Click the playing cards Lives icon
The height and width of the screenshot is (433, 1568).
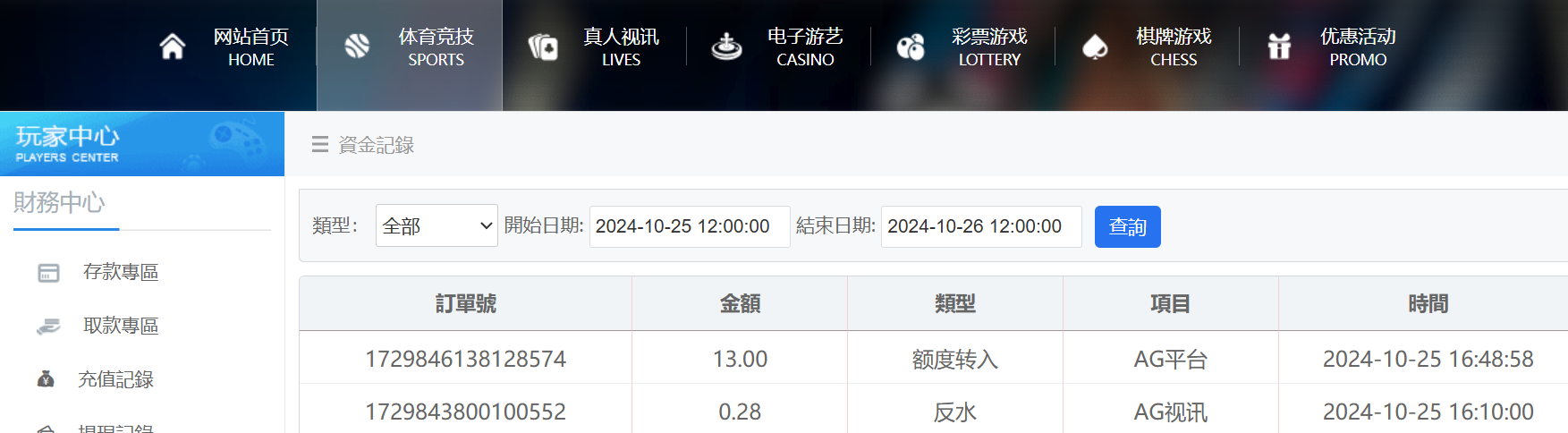[x=542, y=47]
